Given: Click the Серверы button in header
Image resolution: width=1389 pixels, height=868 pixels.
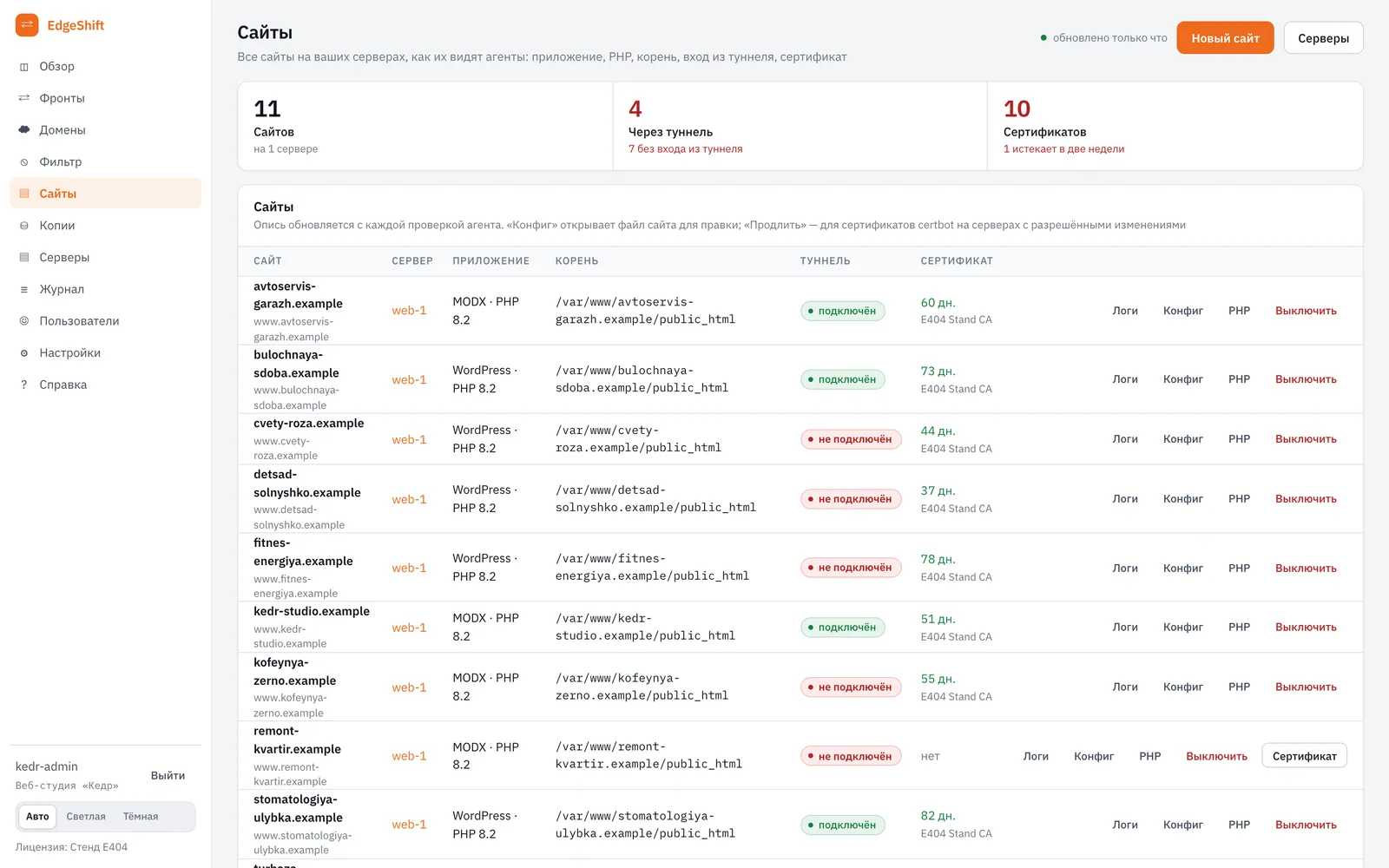Looking at the screenshot, I should click(1323, 38).
